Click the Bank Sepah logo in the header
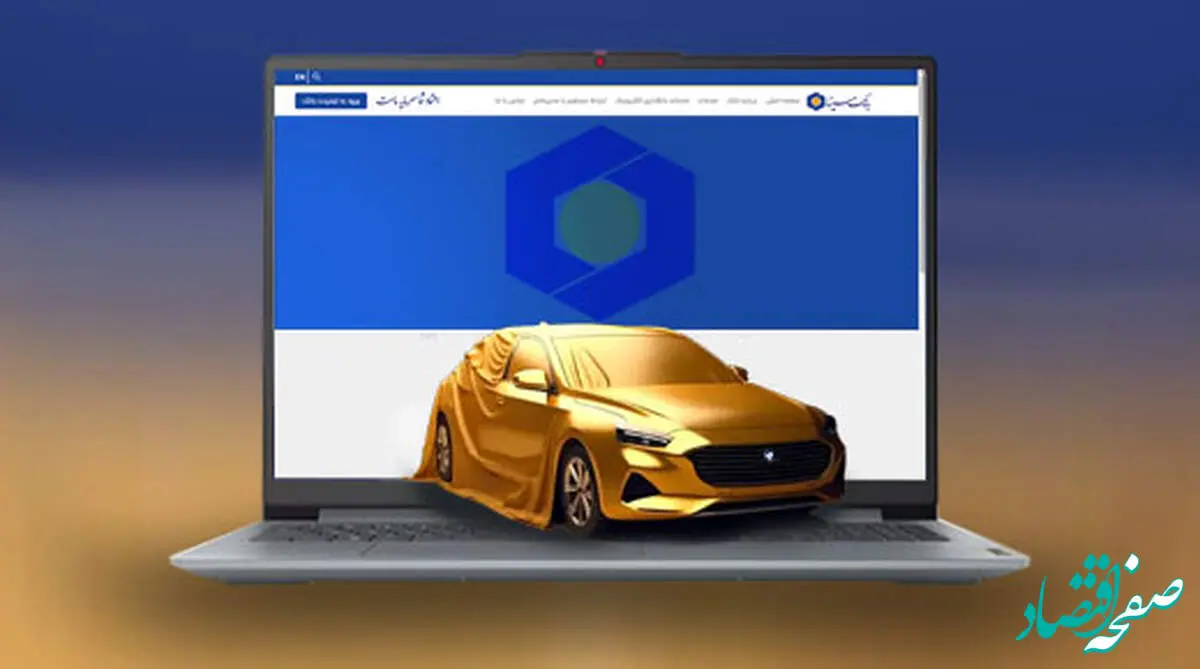 [x=838, y=101]
